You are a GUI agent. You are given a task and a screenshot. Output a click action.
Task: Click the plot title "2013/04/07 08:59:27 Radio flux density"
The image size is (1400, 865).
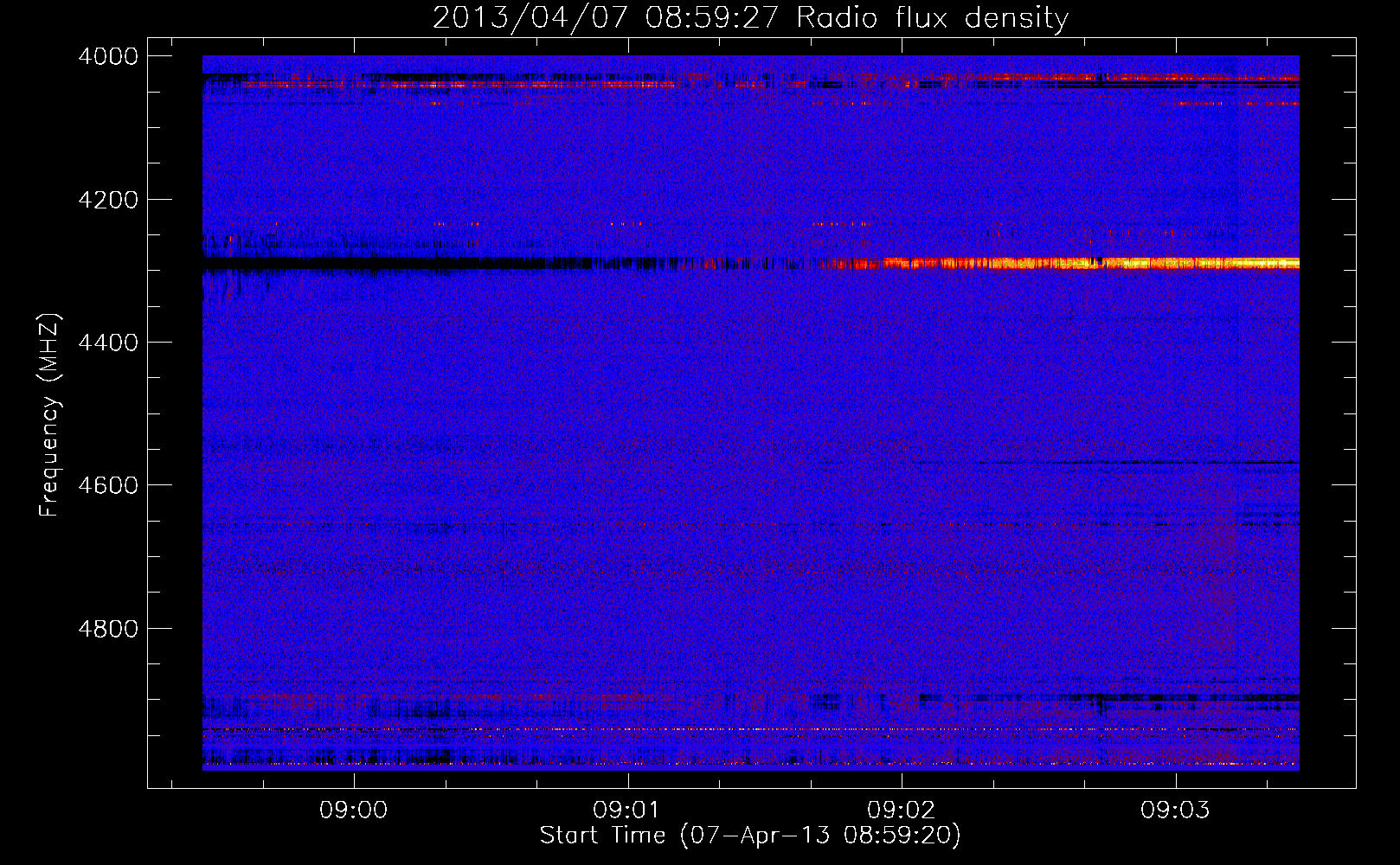click(x=750, y=18)
